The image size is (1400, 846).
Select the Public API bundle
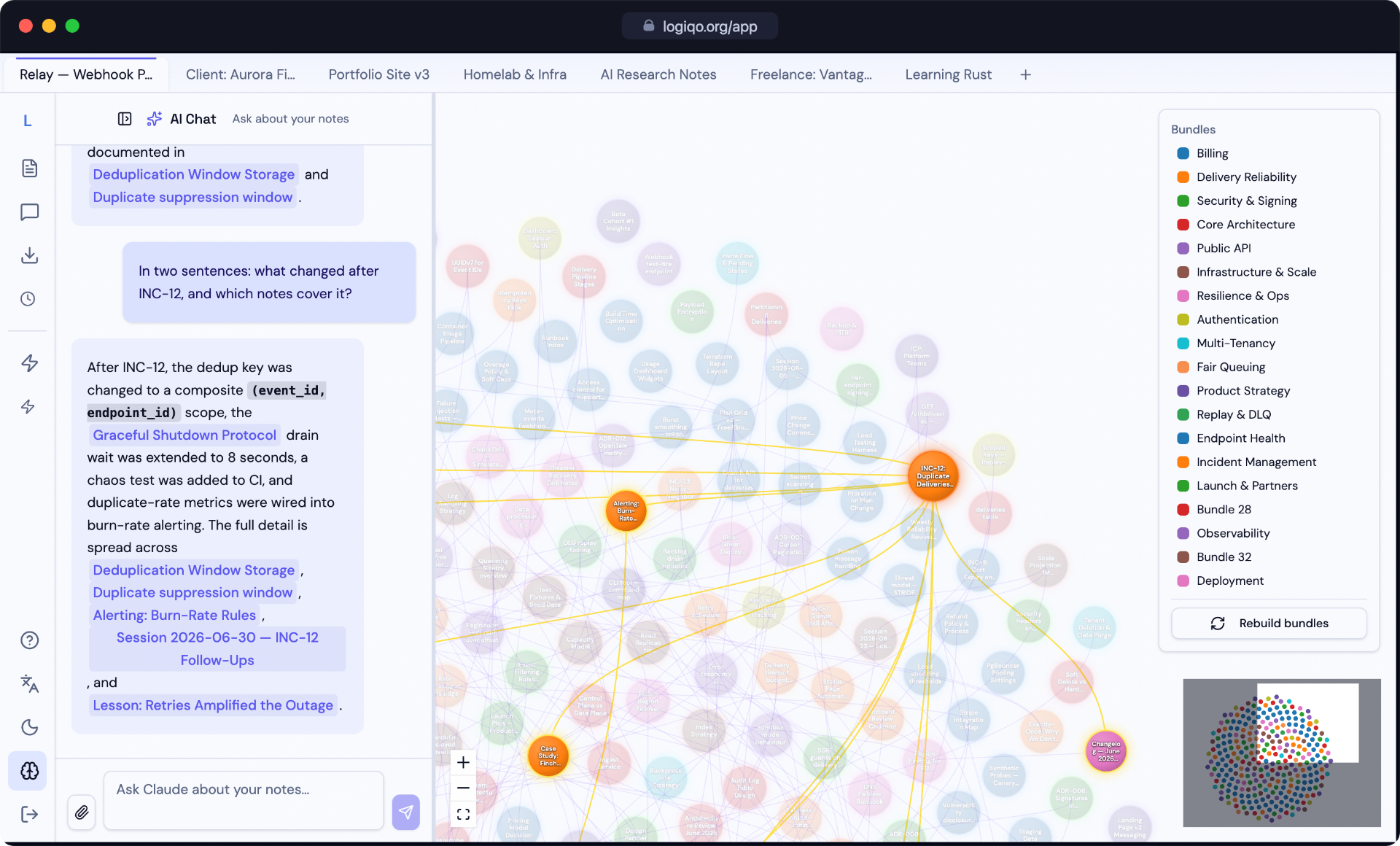pos(1224,248)
